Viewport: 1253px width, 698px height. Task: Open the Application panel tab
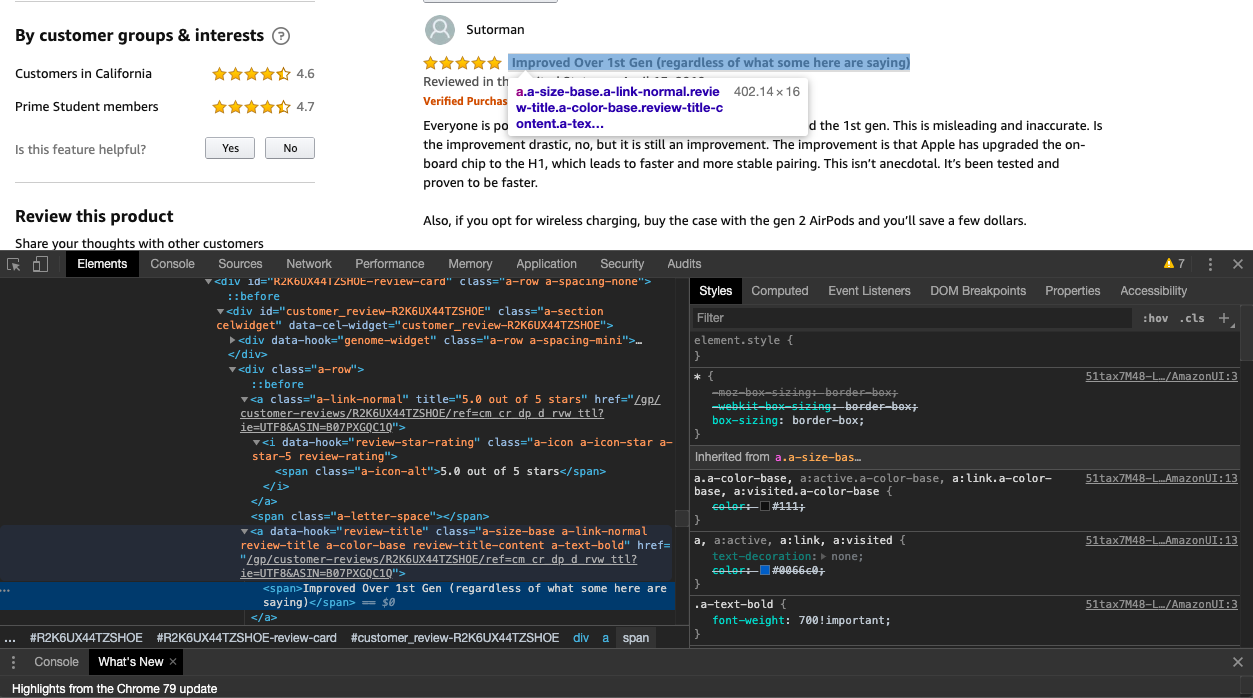click(546, 264)
